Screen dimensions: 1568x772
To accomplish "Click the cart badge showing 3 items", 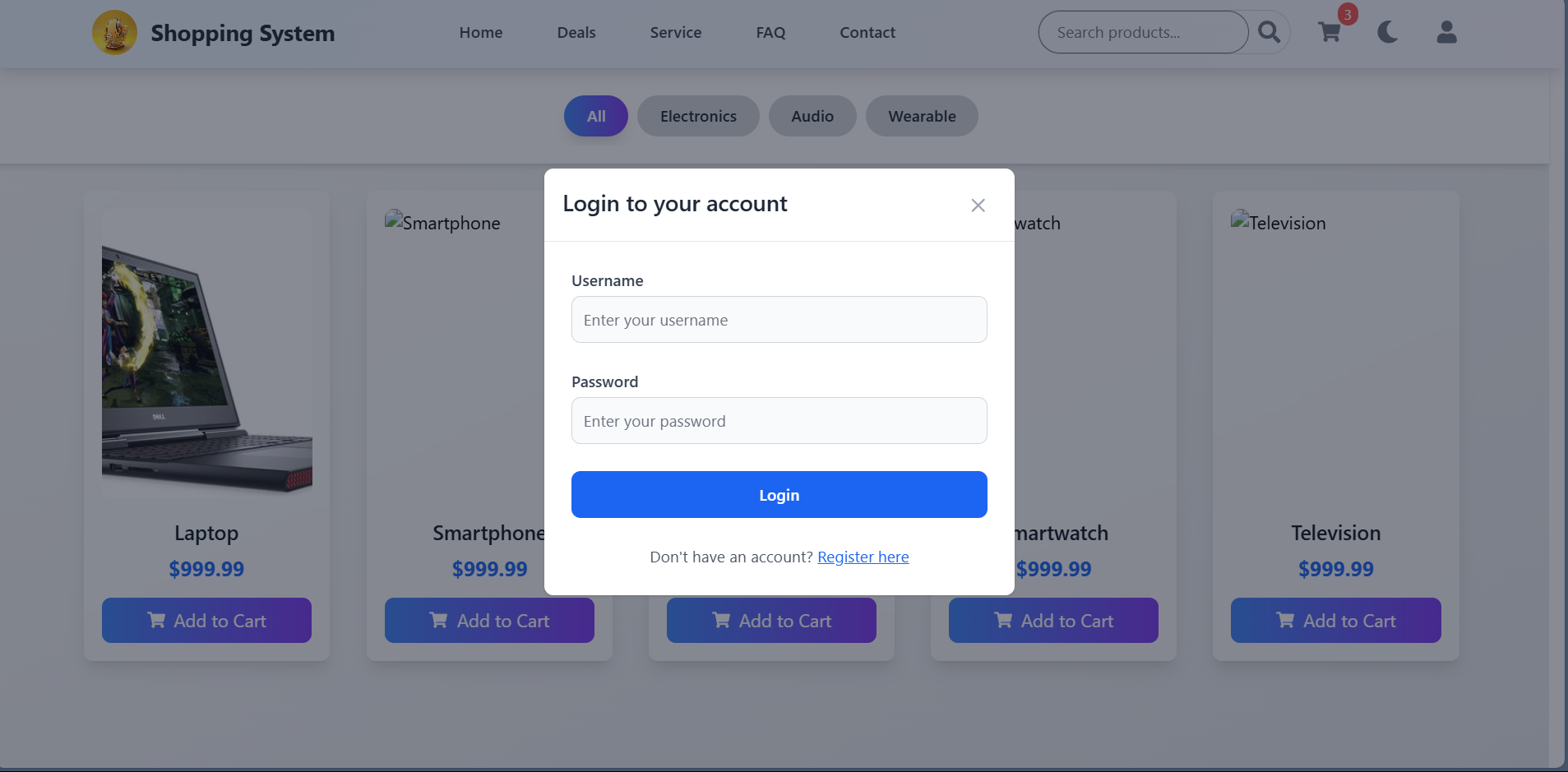I will tap(1346, 14).
